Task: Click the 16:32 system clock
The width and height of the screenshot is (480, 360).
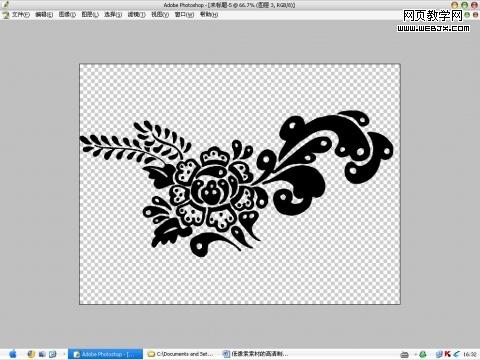Action: coord(469,354)
